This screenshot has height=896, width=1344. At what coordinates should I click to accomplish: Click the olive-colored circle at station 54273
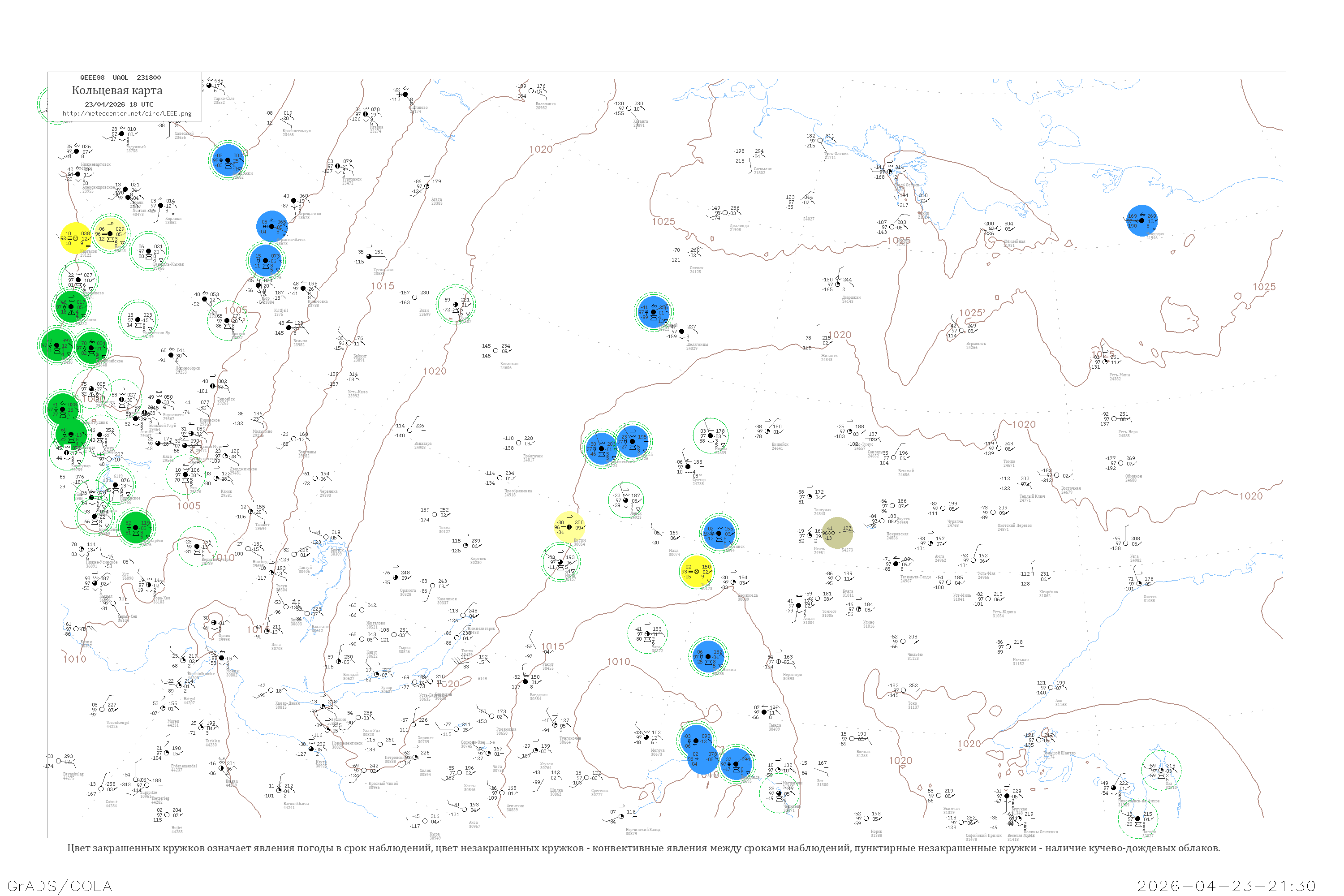pos(837,533)
